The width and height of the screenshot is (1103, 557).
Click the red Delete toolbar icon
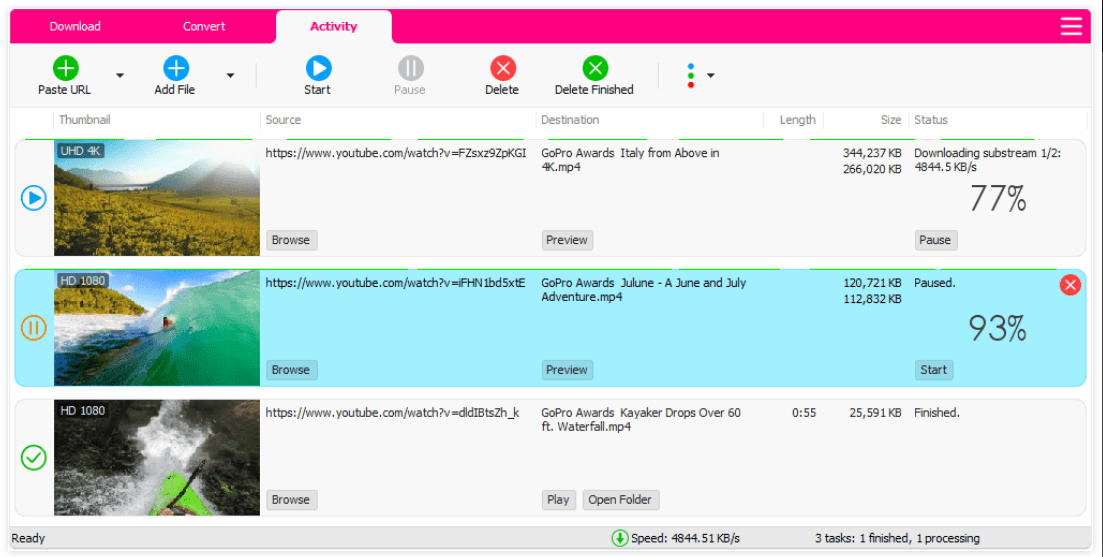click(502, 68)
